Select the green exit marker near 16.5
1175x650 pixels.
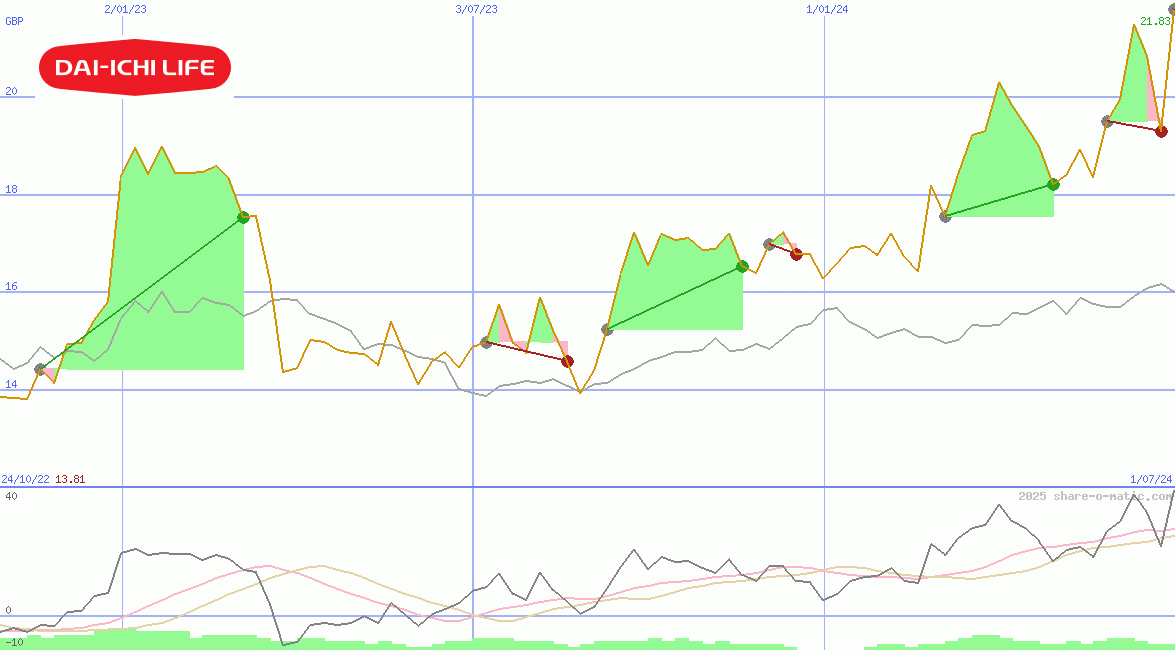point(742,266)
